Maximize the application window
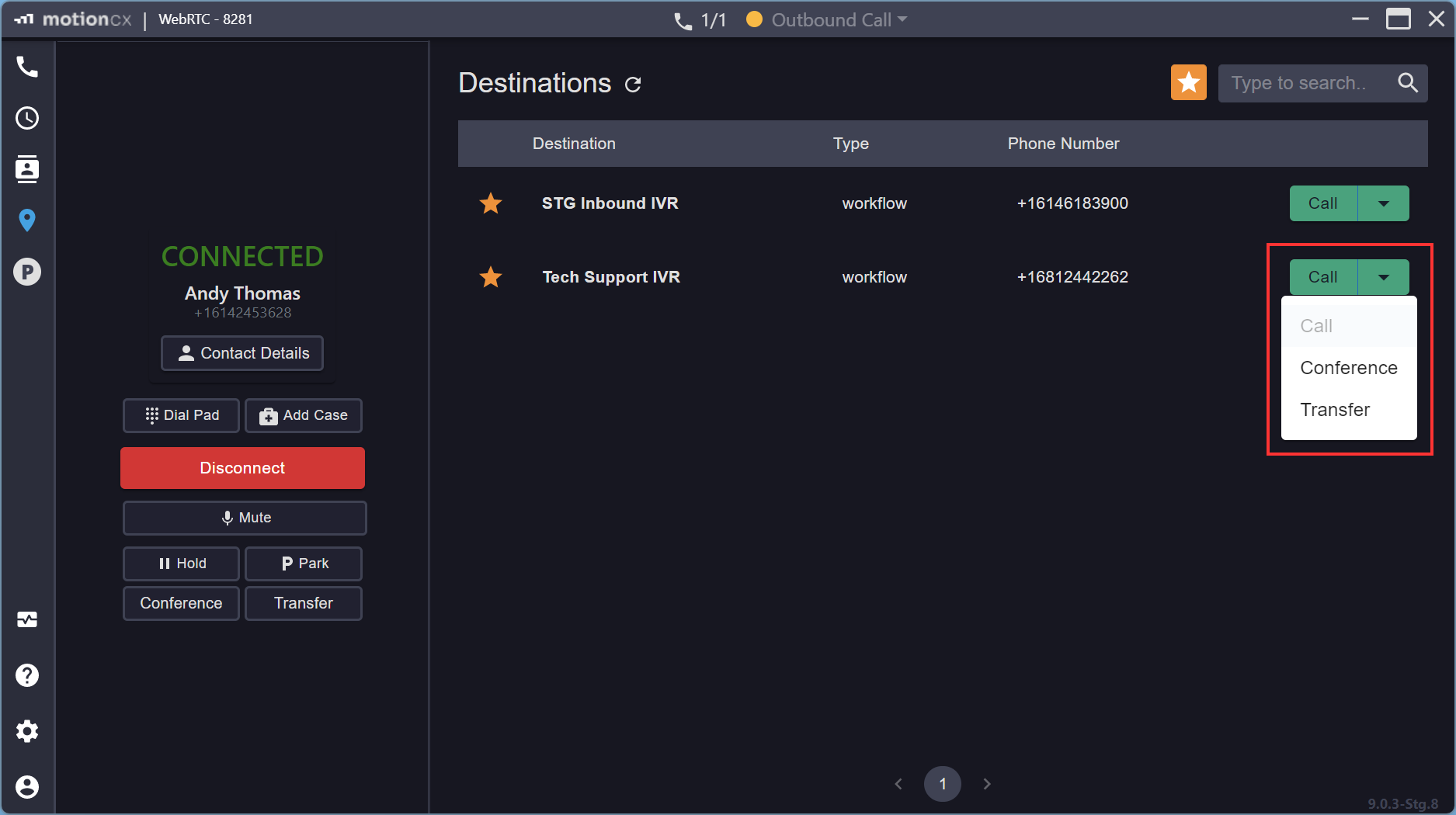1456x815 pixels. [1399, 19]
